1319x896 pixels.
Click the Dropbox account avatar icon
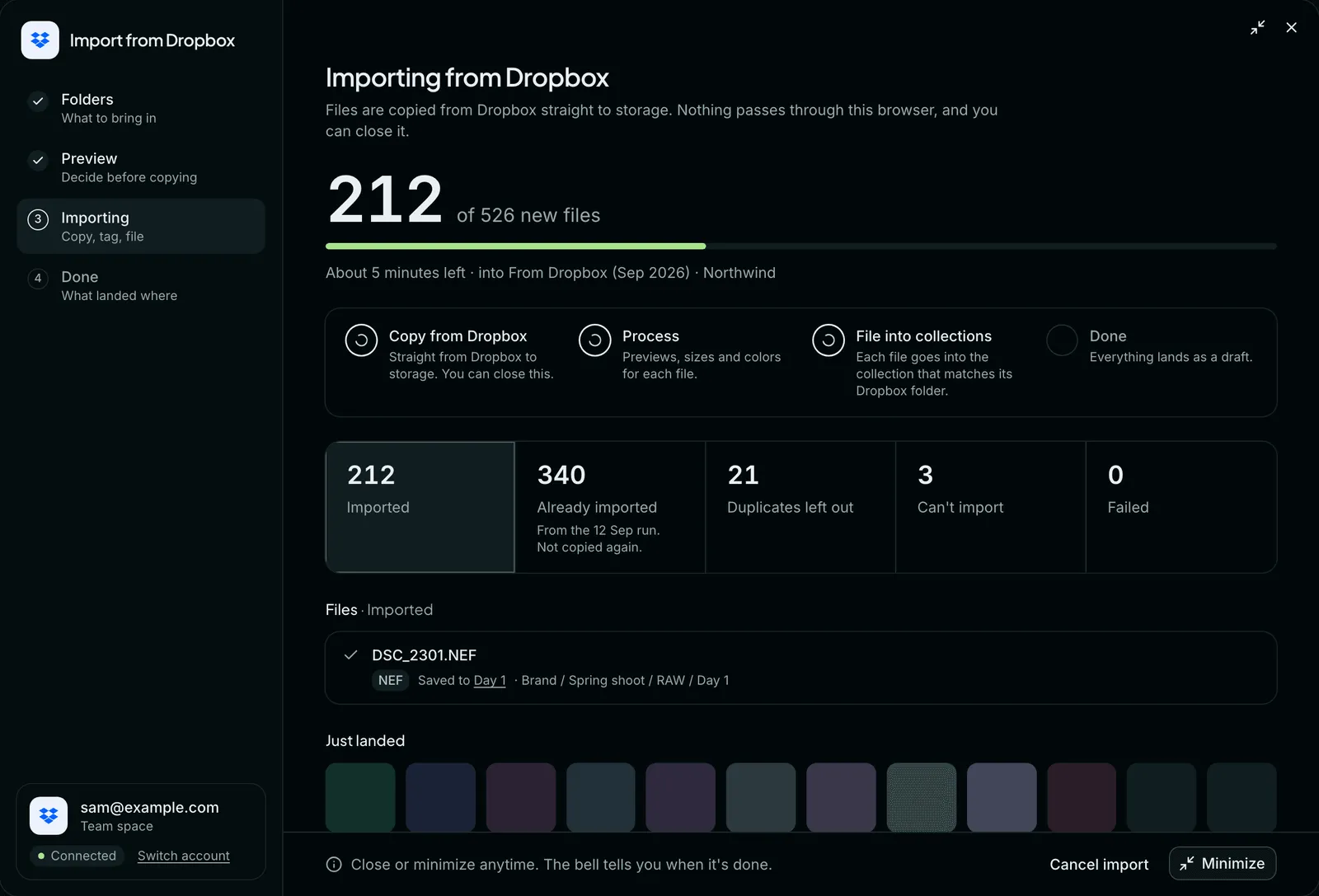pyautogui.click(x=49, y=815)
